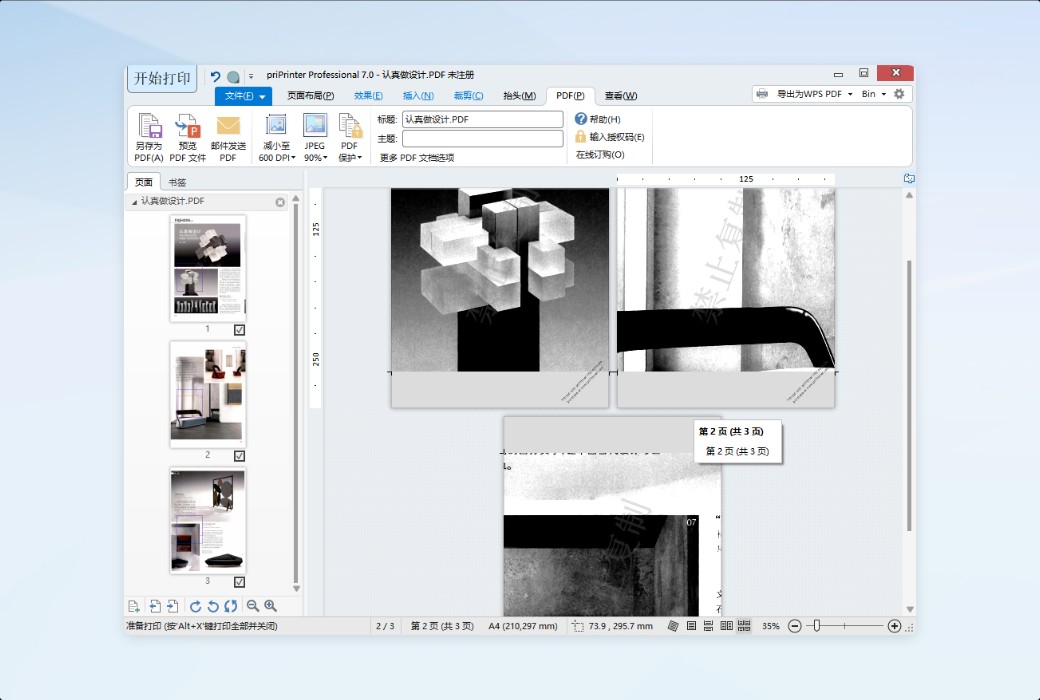Click the zoom in plus button
Viewport: 1040px width, 700px height.
[x=894, y=626]
